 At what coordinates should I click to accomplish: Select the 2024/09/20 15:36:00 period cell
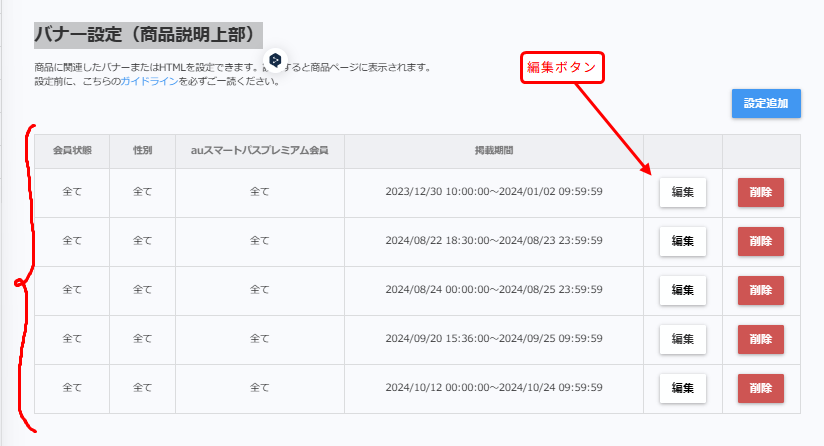493,339
